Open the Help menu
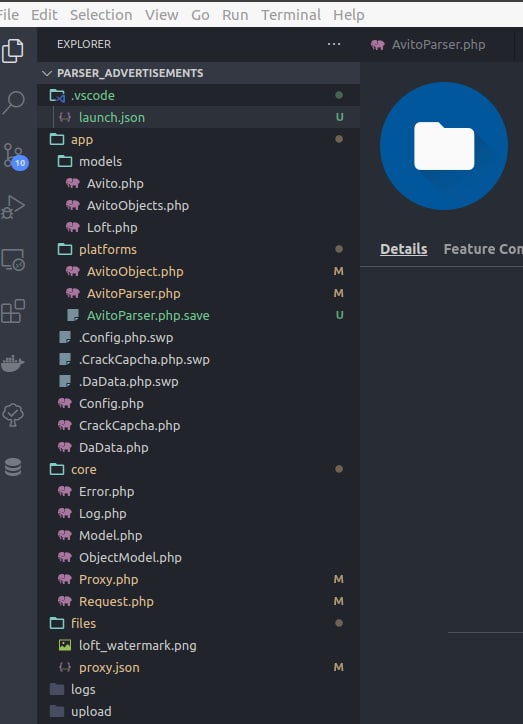 (x=349, y=15)
